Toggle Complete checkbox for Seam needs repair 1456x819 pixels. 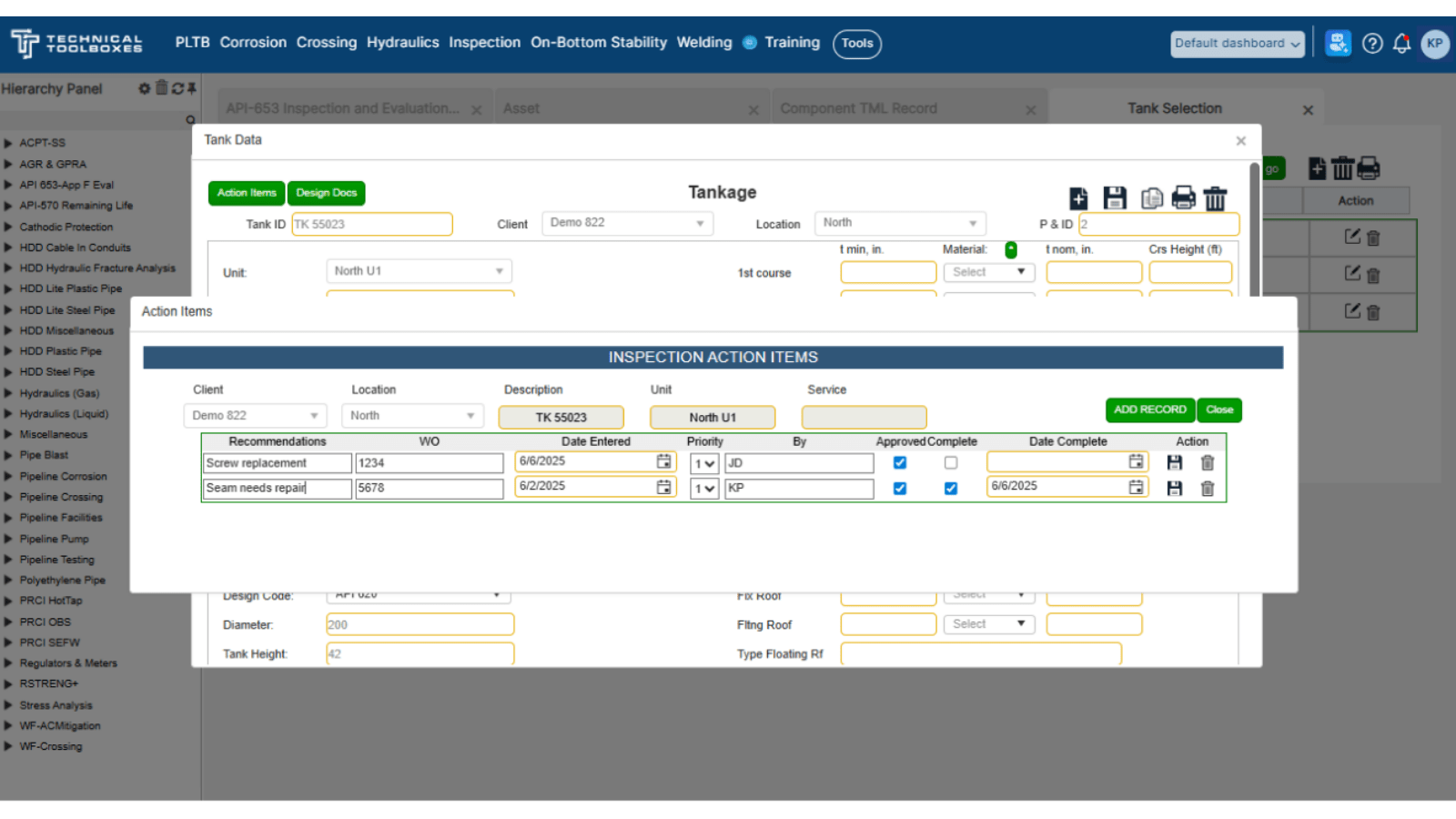pyautogui.click(x=951, y=489)
